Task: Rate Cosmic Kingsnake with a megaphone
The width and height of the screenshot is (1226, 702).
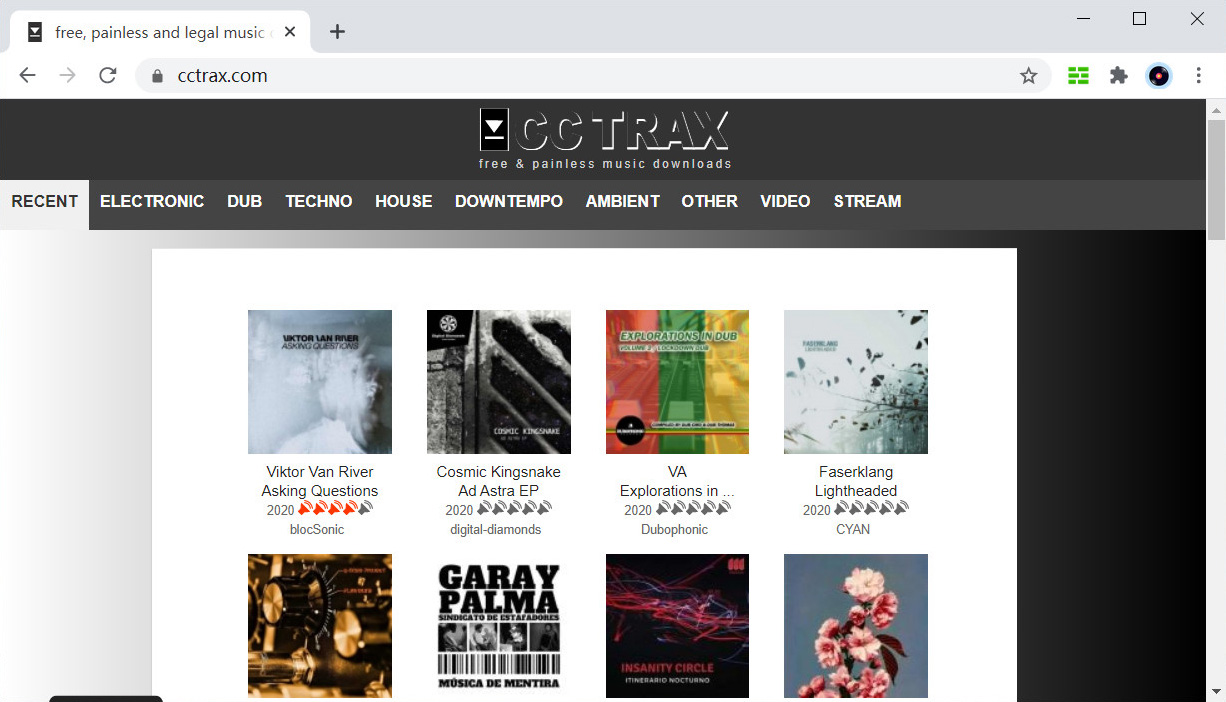Action: 498,508
